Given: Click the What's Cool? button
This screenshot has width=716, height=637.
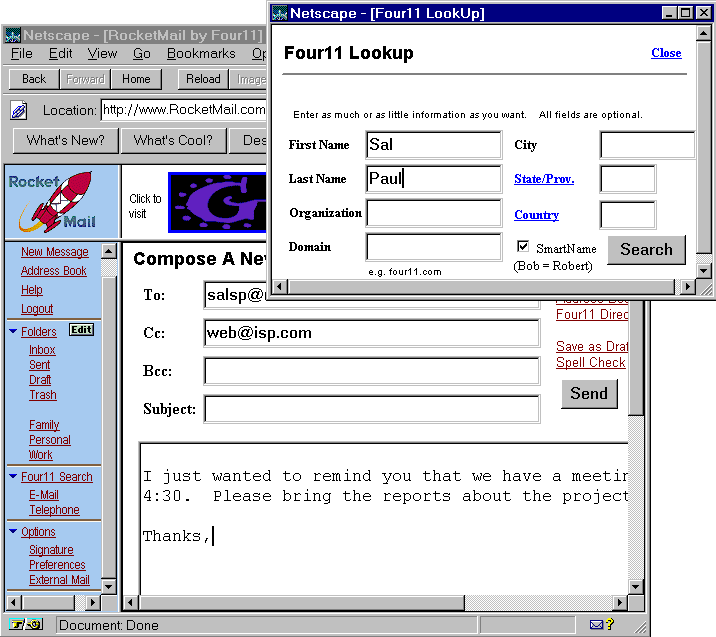Looking at the screenshot, I should pos(173,140).
